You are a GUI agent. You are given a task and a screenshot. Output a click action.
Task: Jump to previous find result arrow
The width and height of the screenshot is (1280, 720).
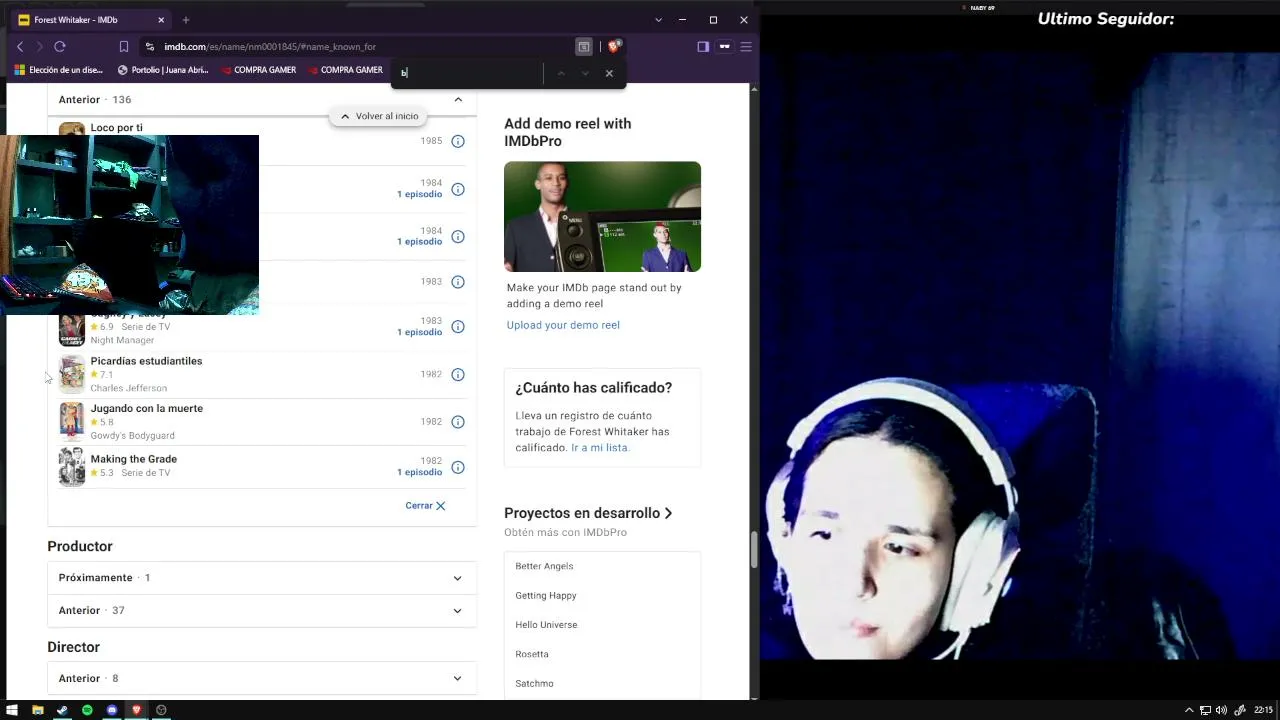[561, 73]
